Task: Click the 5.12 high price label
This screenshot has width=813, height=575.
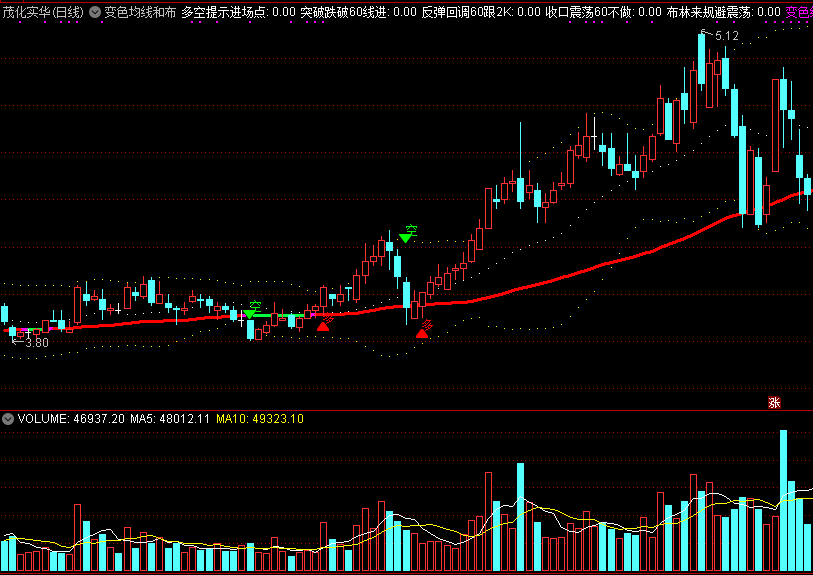Action: (x=726, y=36)
